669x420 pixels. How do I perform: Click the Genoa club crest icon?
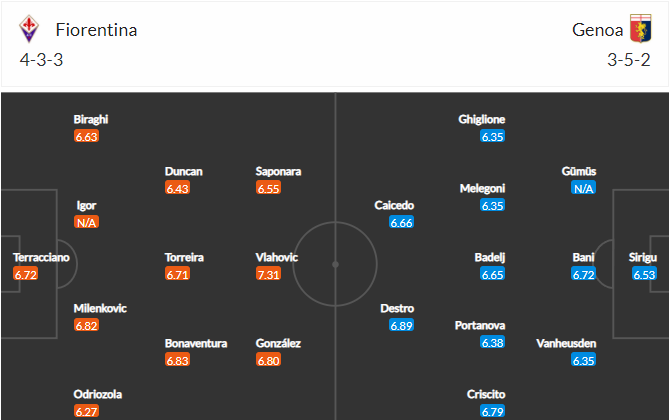point(641,28)
